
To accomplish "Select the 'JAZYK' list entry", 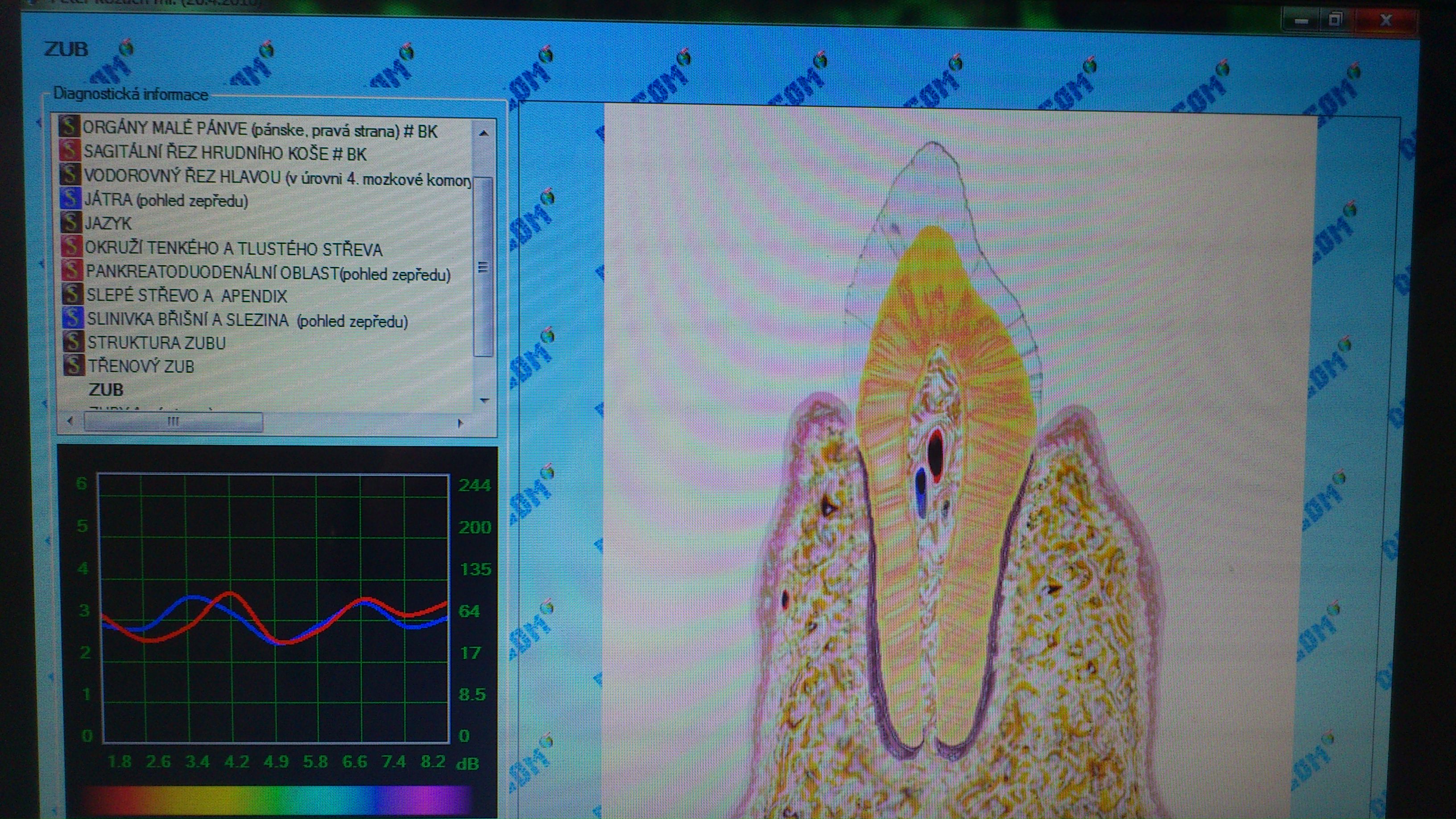I will pyautogui.click(x=108, y=223).
